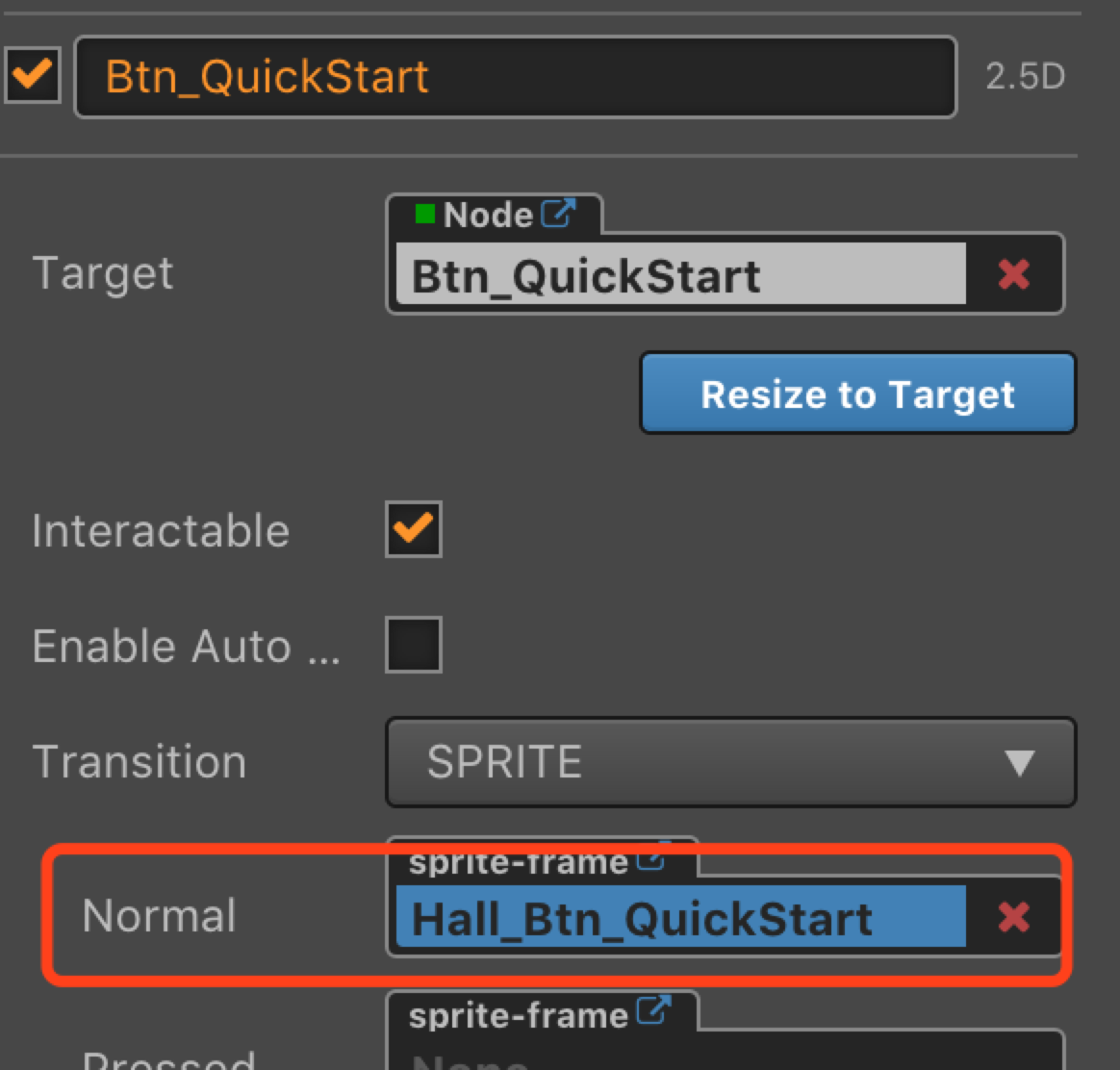This screenshot has height=1070, width=1120.
Task: Click the Normal property label
Action: pyautogui.click(x=159, y=915)
